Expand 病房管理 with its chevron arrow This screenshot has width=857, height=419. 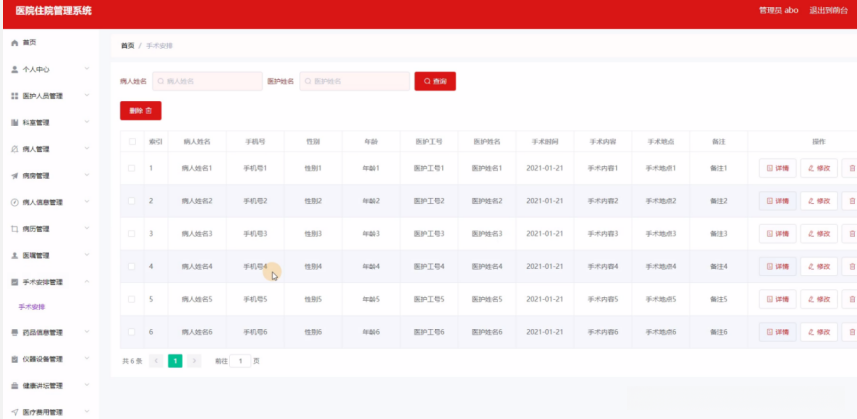[87, 175]
